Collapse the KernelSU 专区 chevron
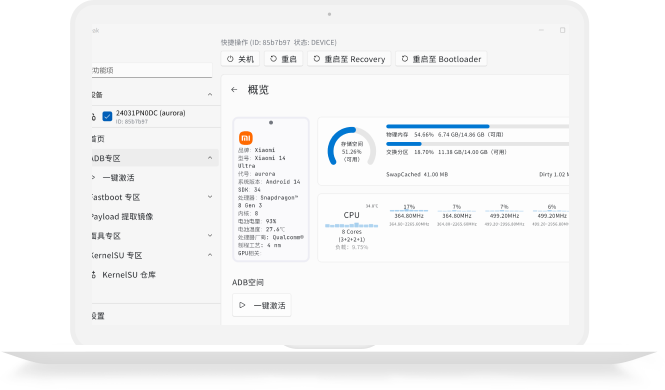The width and height of the screenshot is (665, 390). tap(210, 255)
